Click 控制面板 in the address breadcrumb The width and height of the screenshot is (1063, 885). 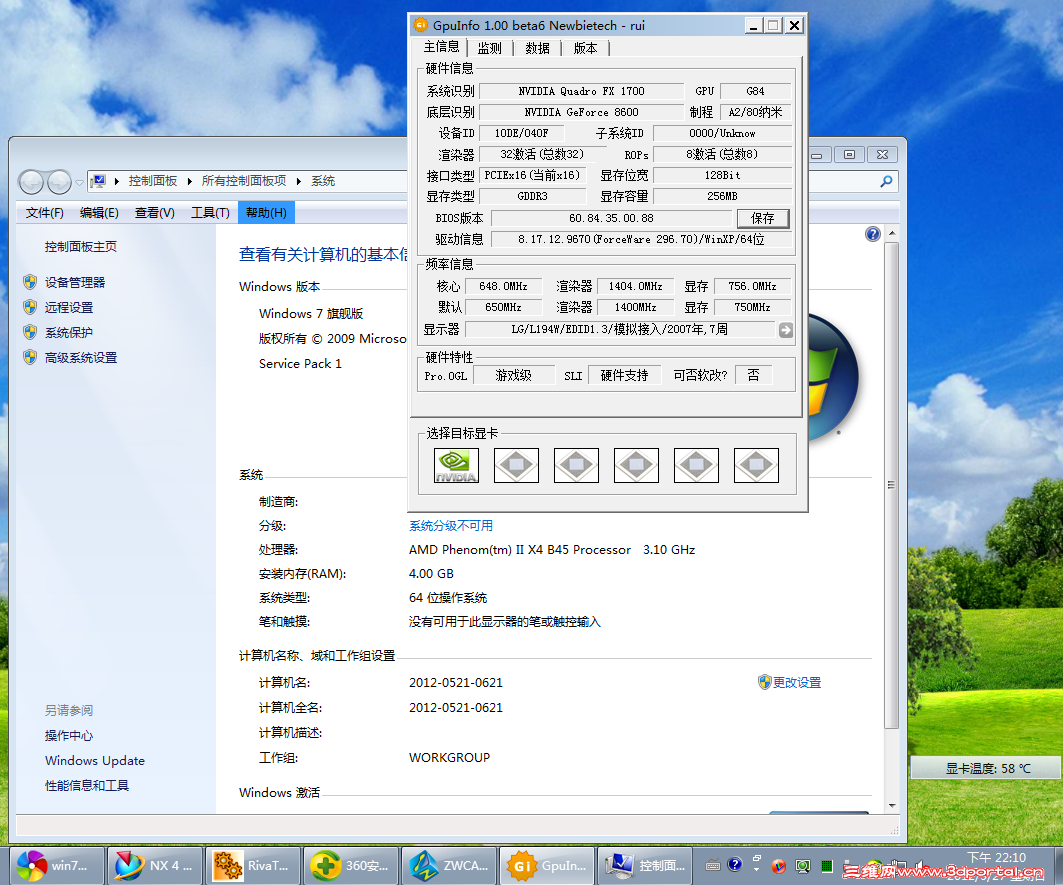[153, 181]
